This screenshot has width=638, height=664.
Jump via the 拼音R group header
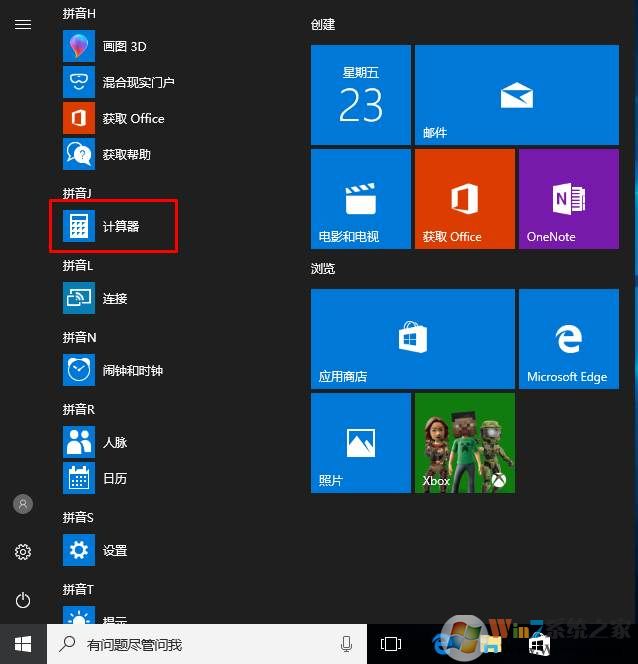[x=79, y=409]
